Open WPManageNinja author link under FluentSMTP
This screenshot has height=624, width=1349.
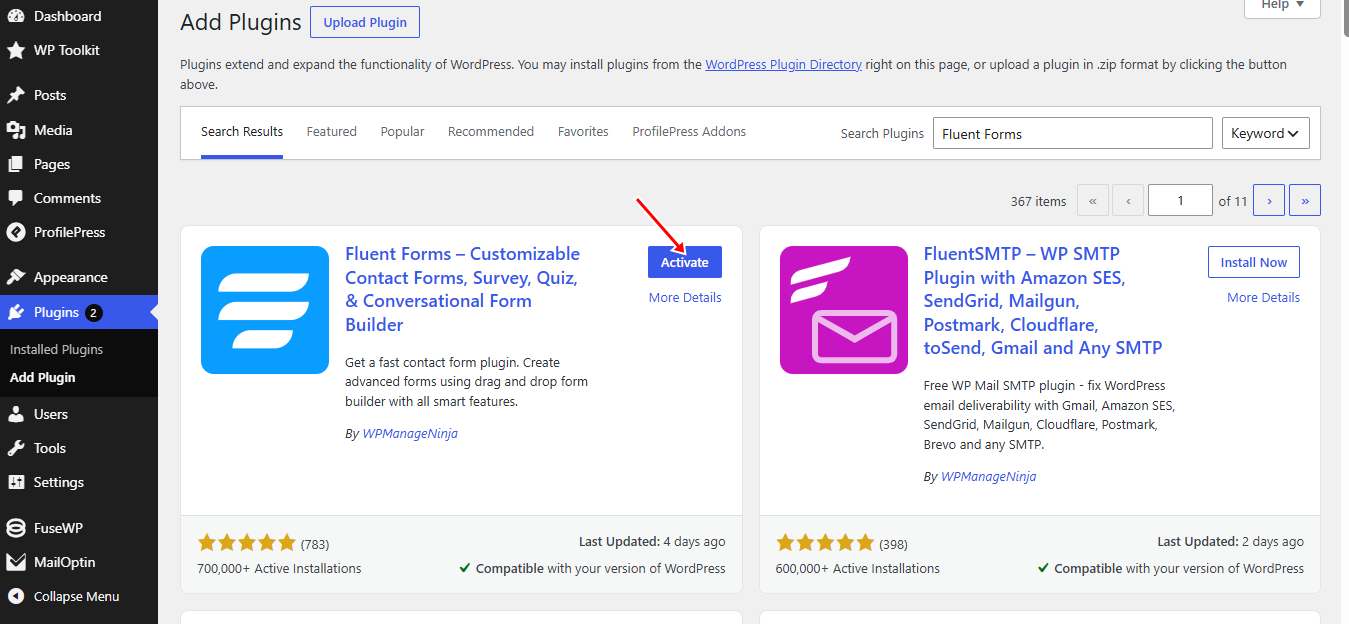[988, 477]
